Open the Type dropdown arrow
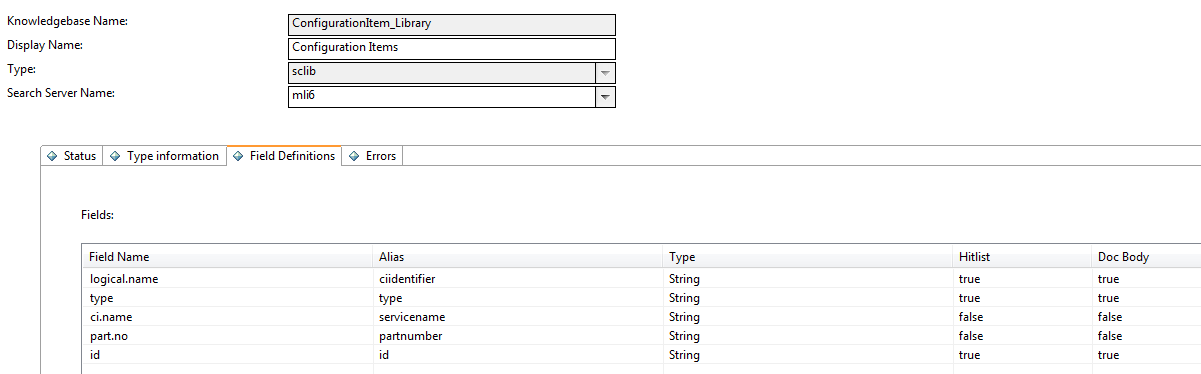The width and height of the screenshot is (1201, 374). pos(605,73)
